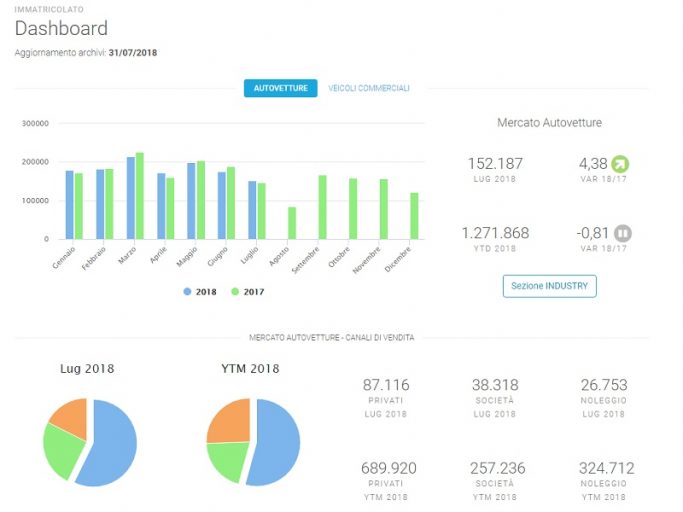Click the 87.116 privati value

pyautogui.click(x=386, y=385)
